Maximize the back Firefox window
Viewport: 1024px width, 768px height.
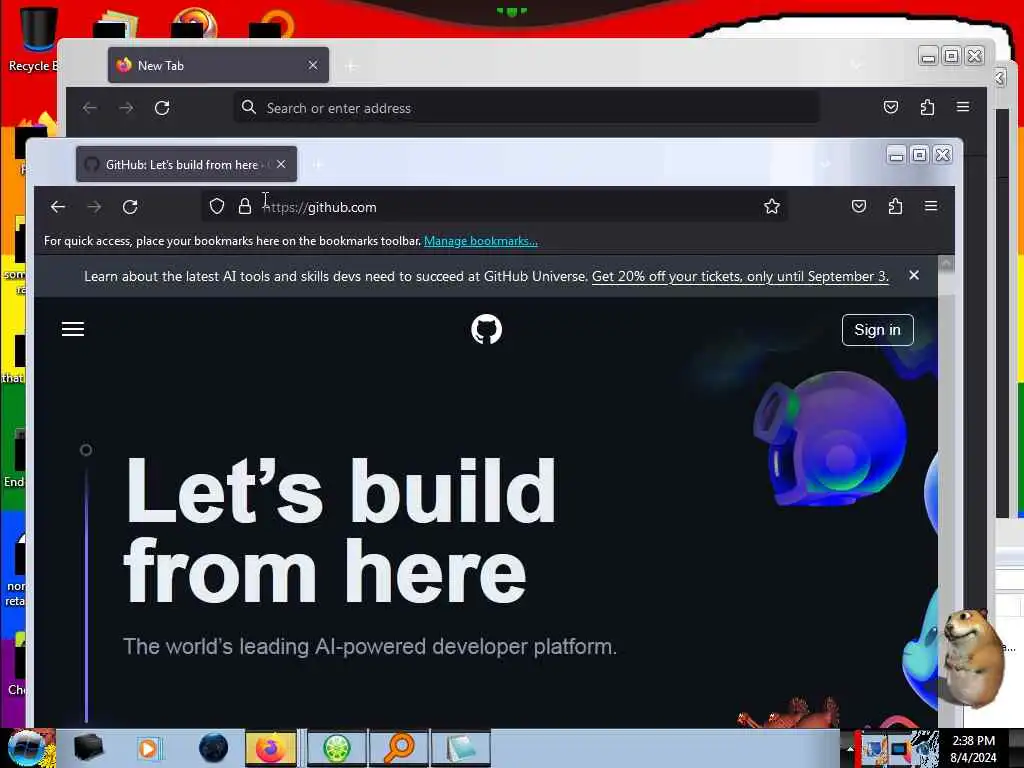[952, 56]
